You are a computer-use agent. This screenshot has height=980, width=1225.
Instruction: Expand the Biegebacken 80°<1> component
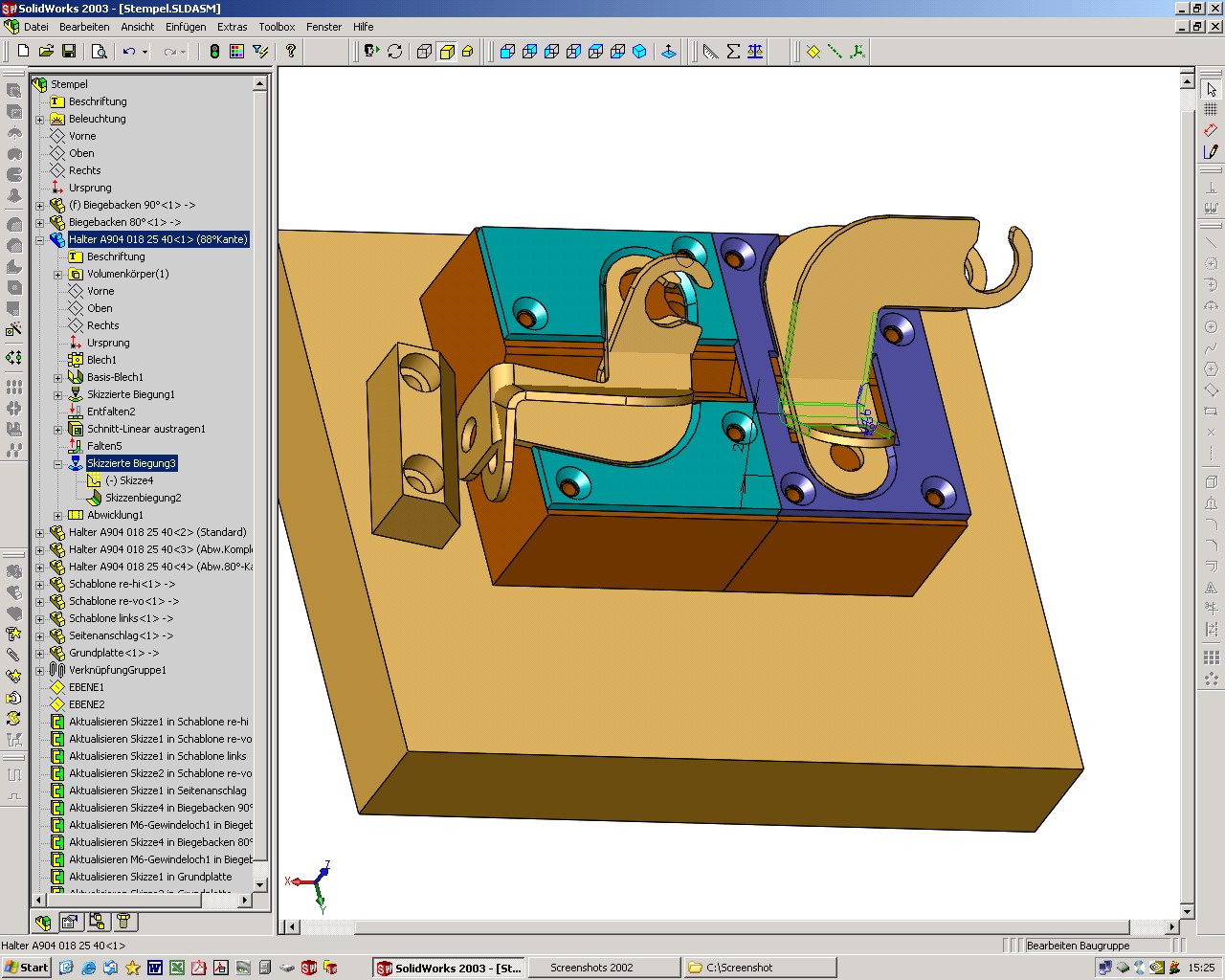coord(40,222)
